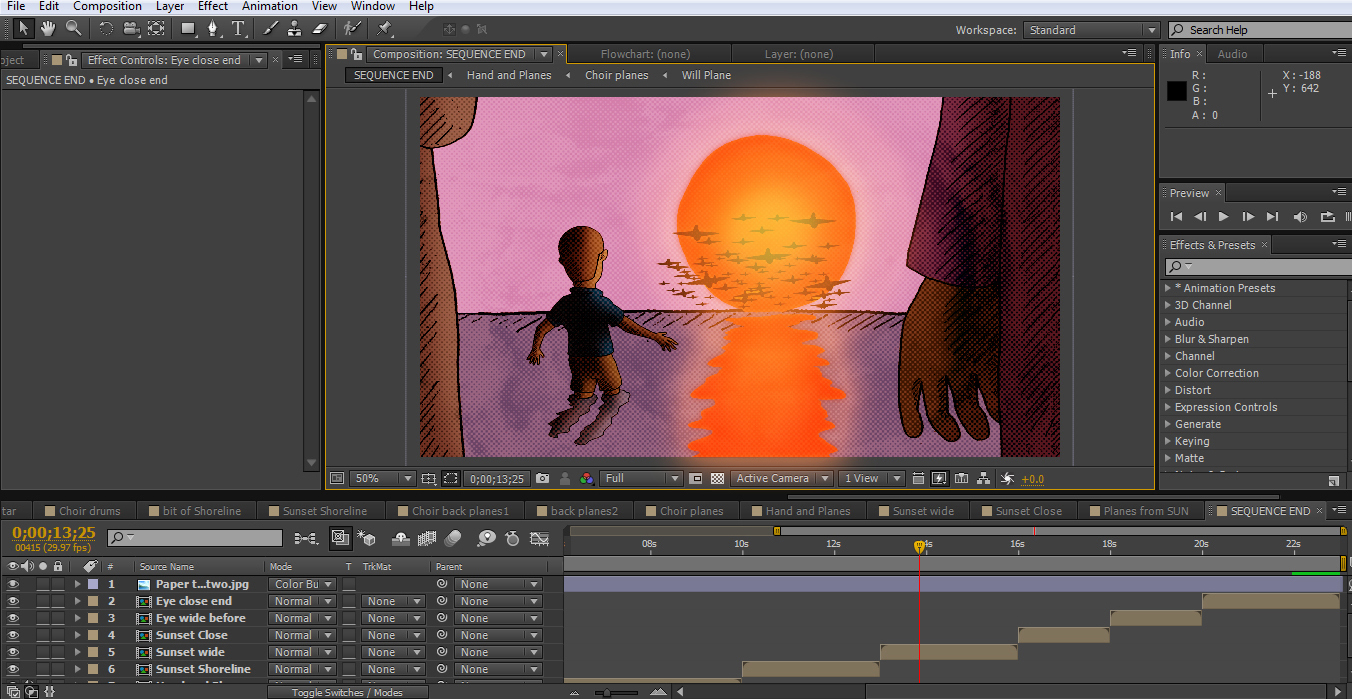Toggle visibility of Eye wide before layer
This screenshot has height=699, width=1352.
coord(13,618)
